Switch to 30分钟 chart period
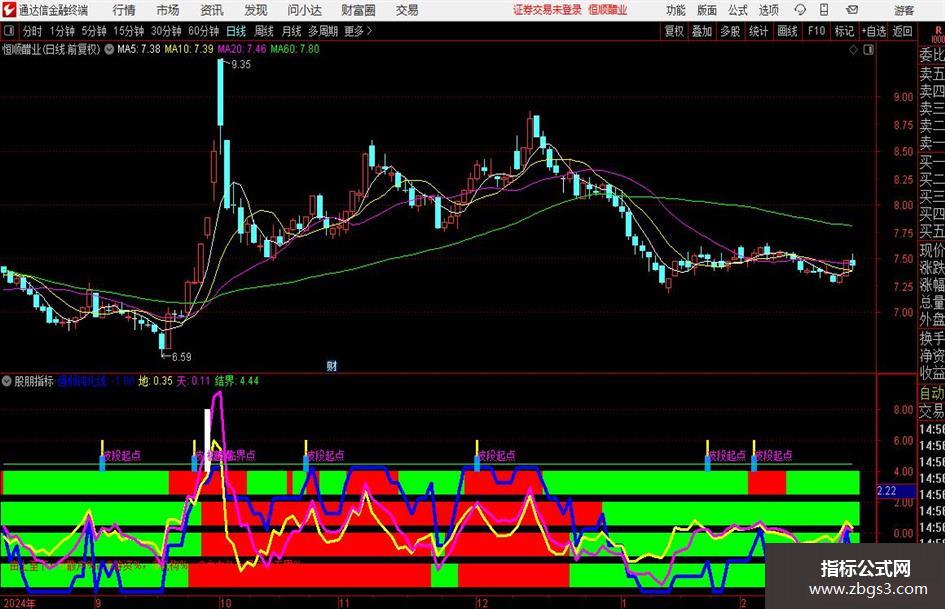Viewport: 945px width, 609px height. [166, 31]
